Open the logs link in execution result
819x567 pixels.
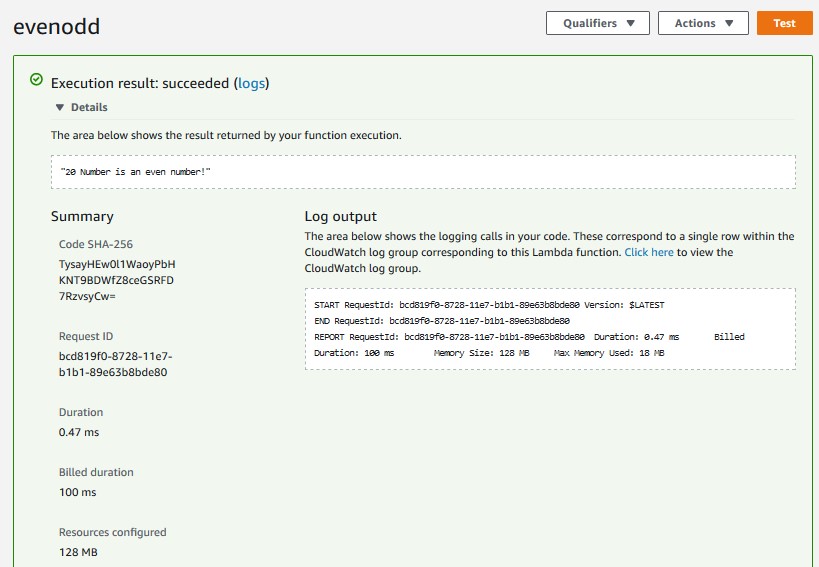251,84
